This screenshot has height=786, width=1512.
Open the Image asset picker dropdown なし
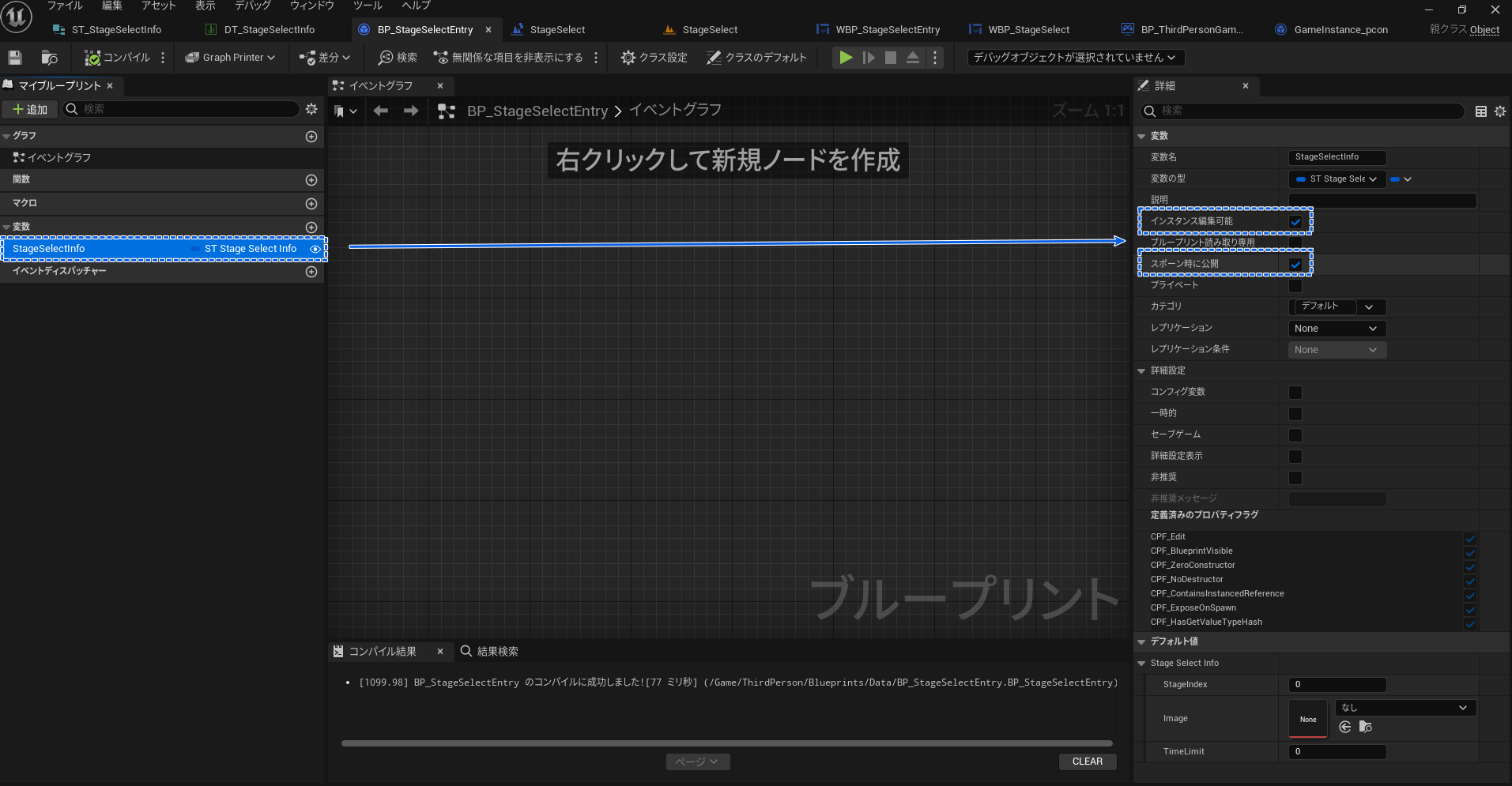pyautogui.click(x=1404, y=707)
